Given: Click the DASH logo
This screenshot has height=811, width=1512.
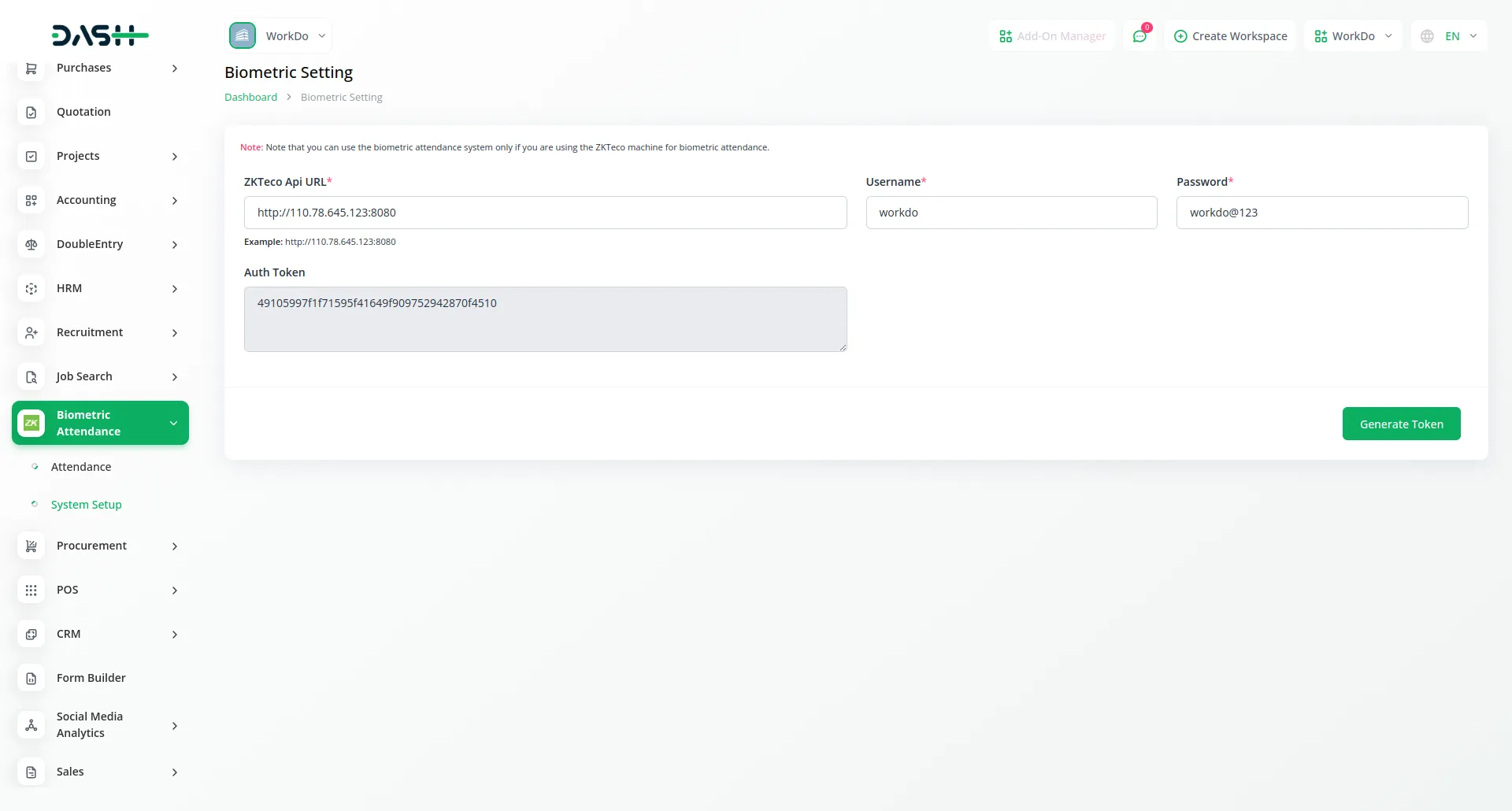Looking at the screenshot, I should pyautogui.click(x=100, y=35).
